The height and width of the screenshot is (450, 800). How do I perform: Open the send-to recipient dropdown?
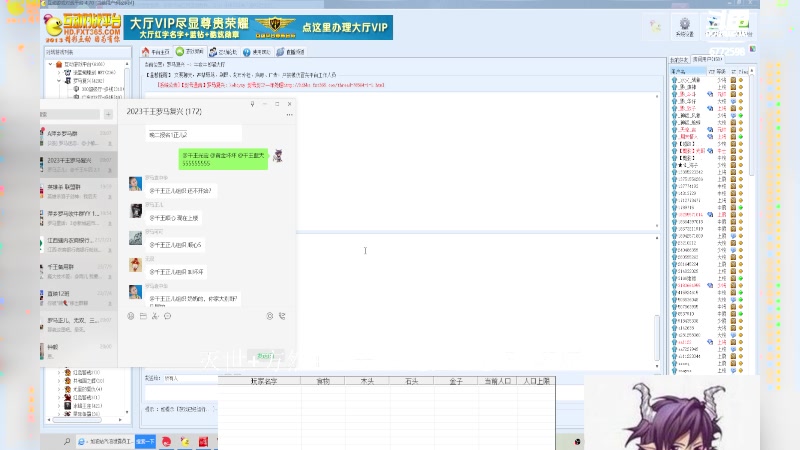tap(189, 379)
